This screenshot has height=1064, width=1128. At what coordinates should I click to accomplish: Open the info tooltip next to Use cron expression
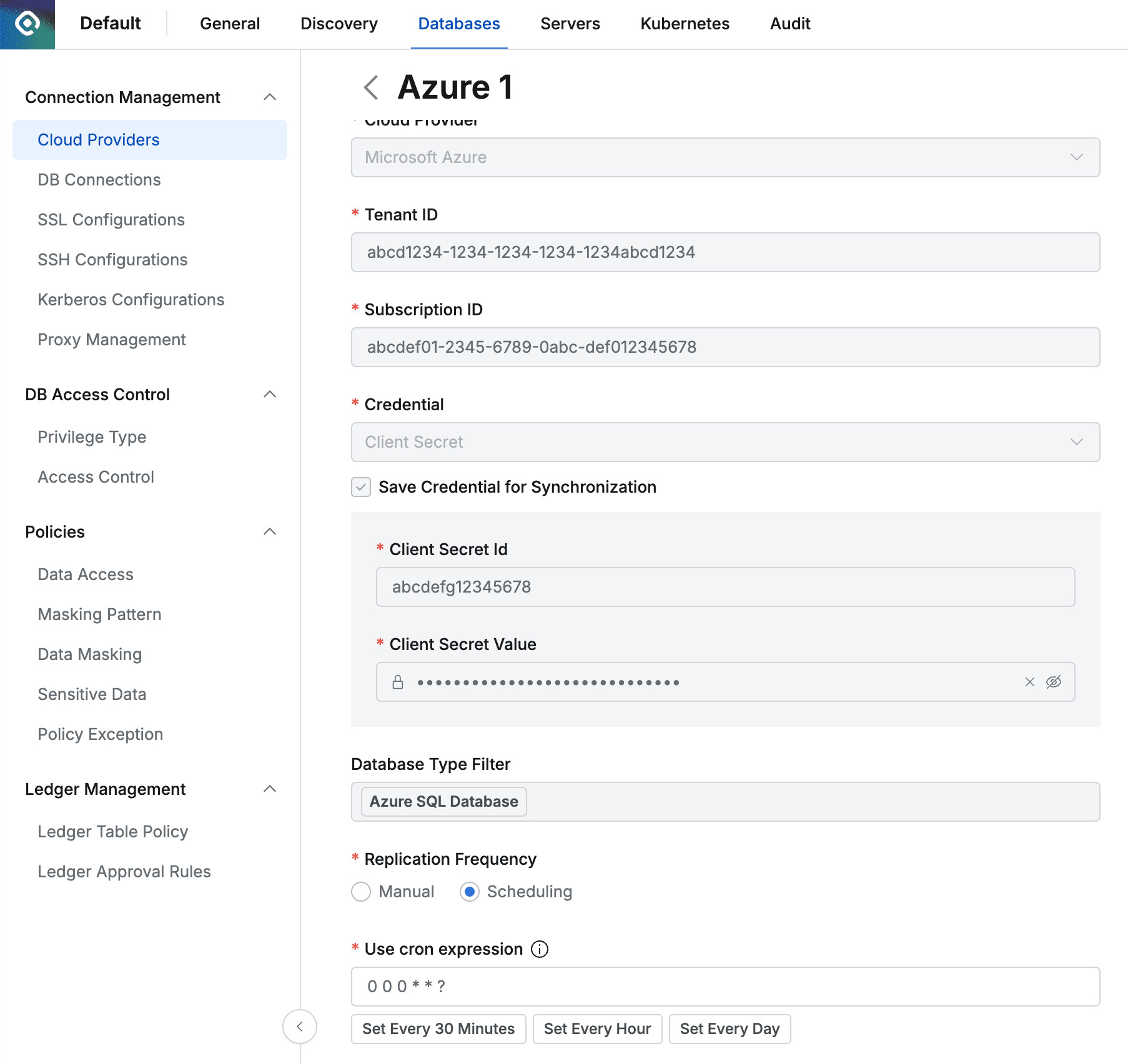(x=538, y=948)
